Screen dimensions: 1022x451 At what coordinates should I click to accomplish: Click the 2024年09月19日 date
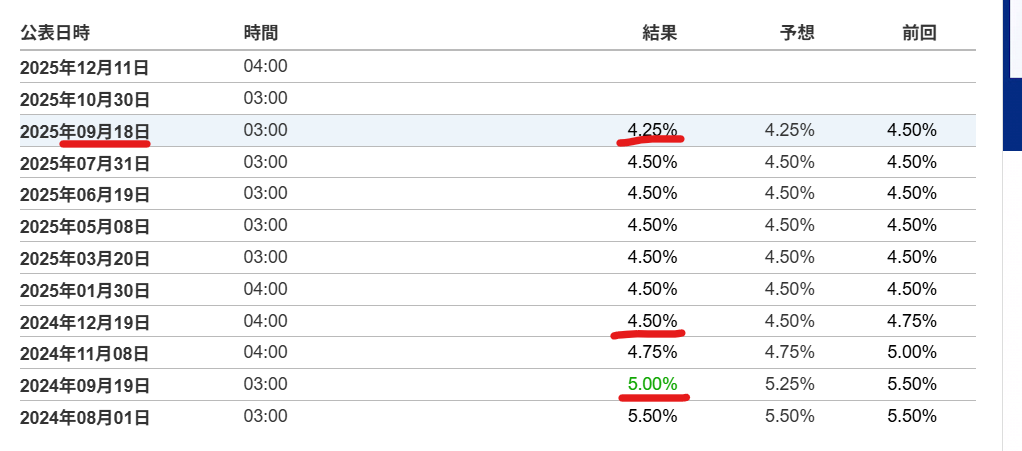85,386
